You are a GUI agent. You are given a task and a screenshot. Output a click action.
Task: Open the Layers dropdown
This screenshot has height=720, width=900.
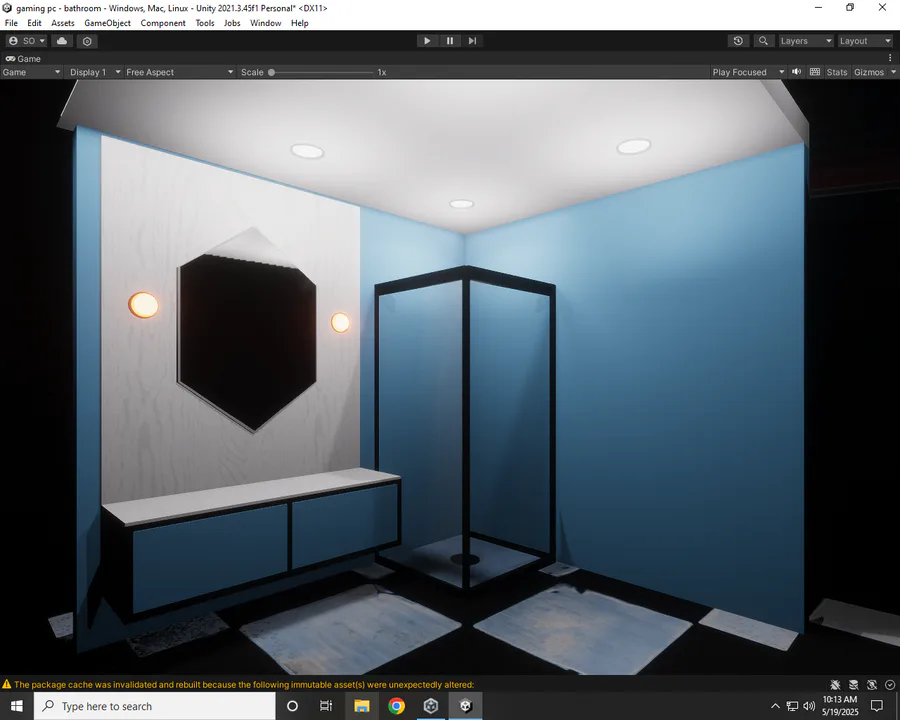point(805,41)
